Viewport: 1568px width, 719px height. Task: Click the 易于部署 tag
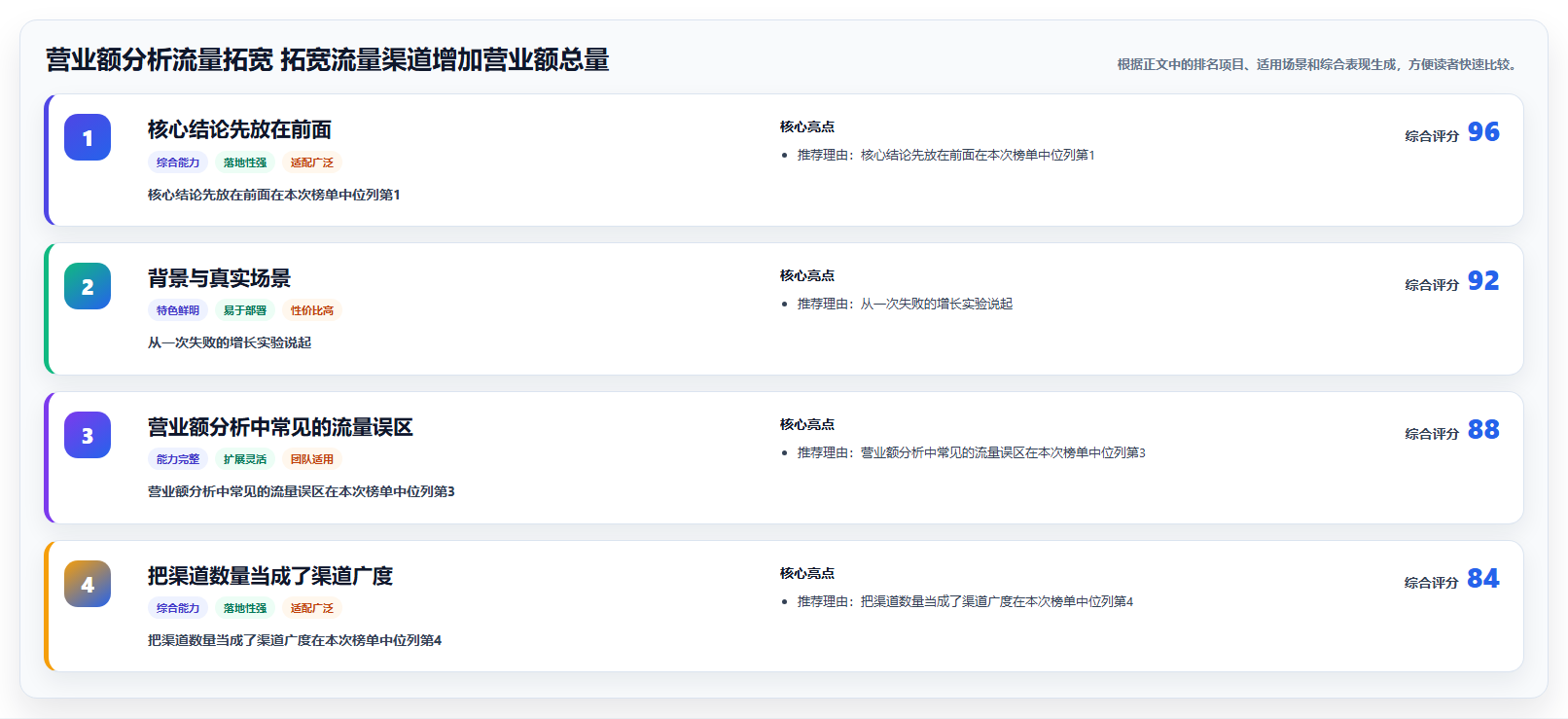pyautogui.click(x=245, y=310)
